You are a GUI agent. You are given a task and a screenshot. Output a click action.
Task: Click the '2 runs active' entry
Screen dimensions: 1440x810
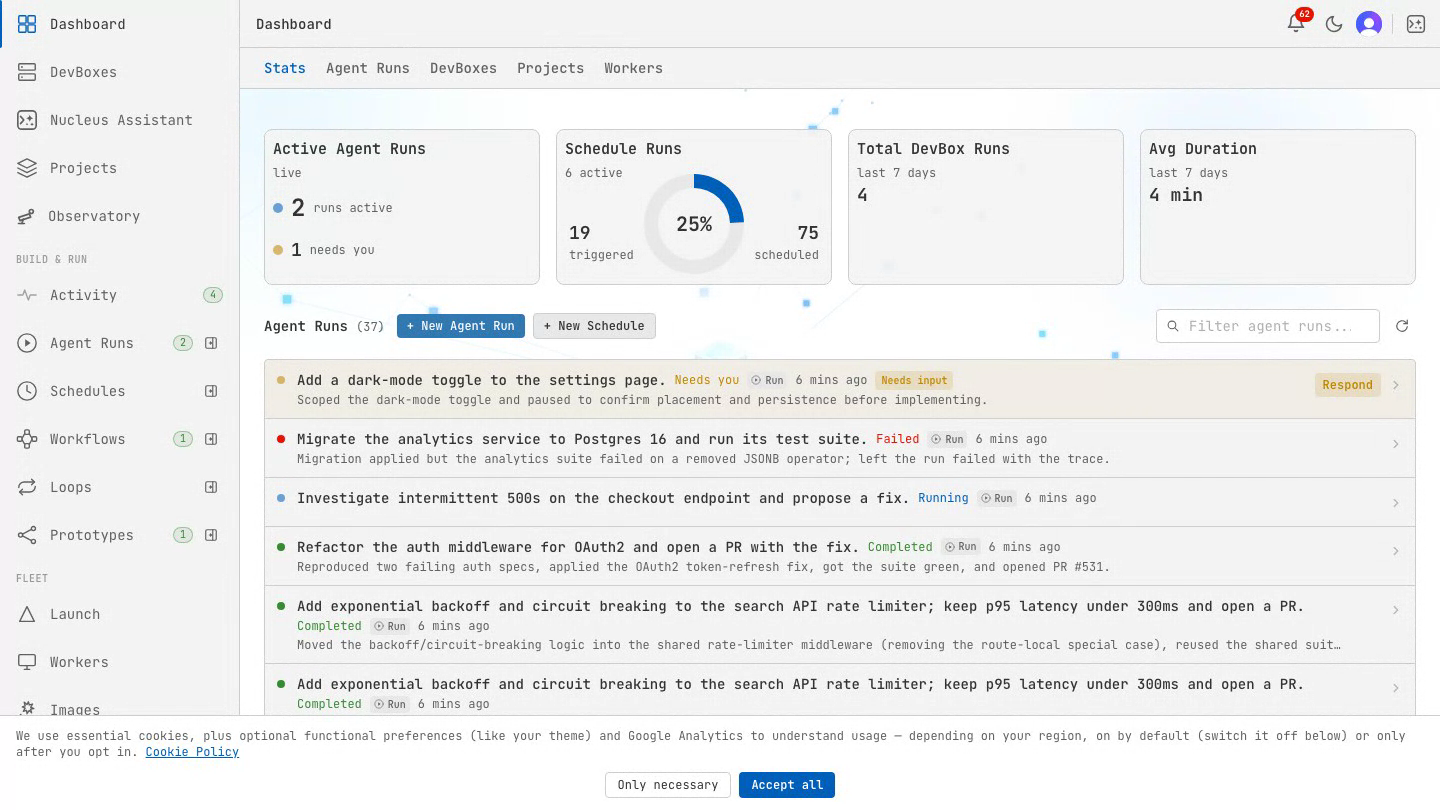[x=332, y=208]
